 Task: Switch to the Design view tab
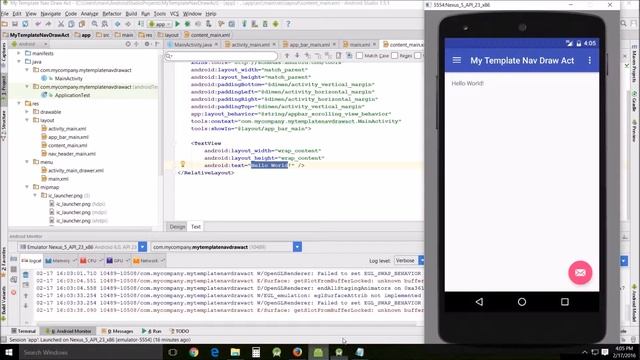177,227
